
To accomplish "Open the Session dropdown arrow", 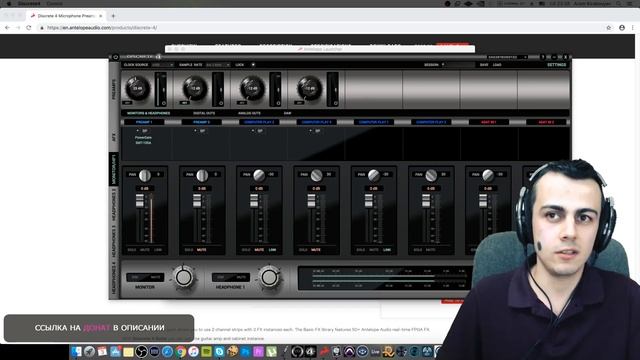I will (x=443, y=64).
